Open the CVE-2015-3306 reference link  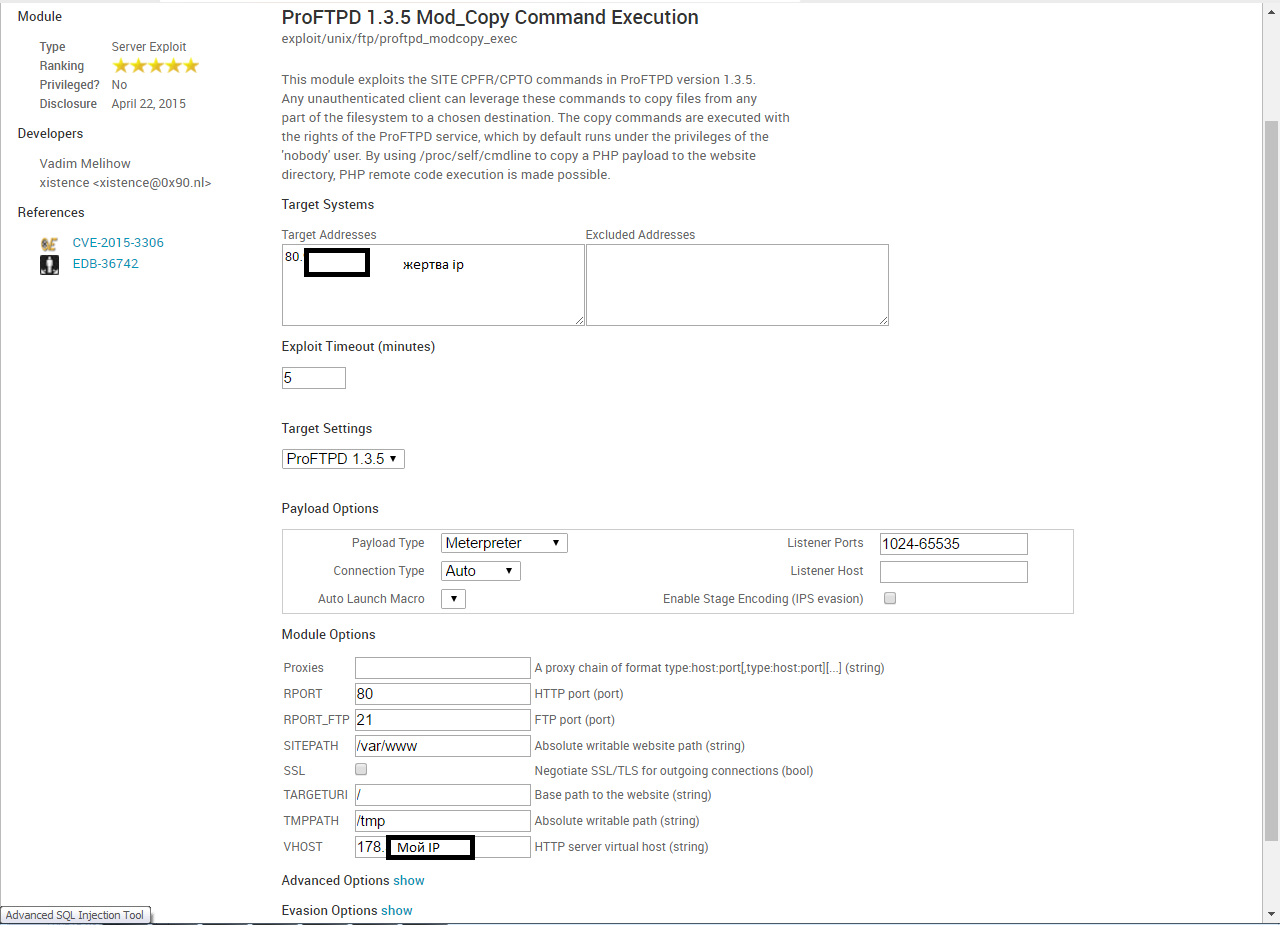[118, 243]
